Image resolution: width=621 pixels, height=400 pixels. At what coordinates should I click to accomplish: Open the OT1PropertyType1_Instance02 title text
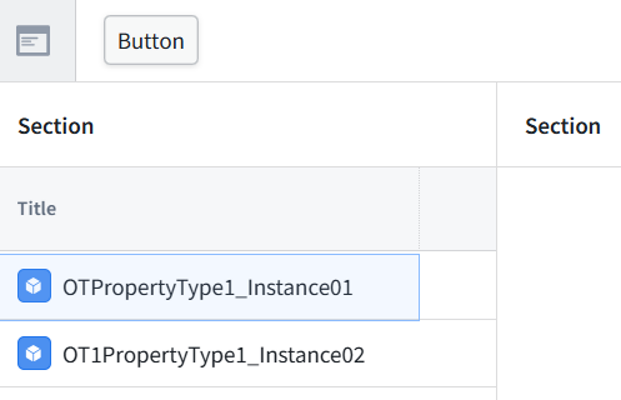[x=213, y=355]
